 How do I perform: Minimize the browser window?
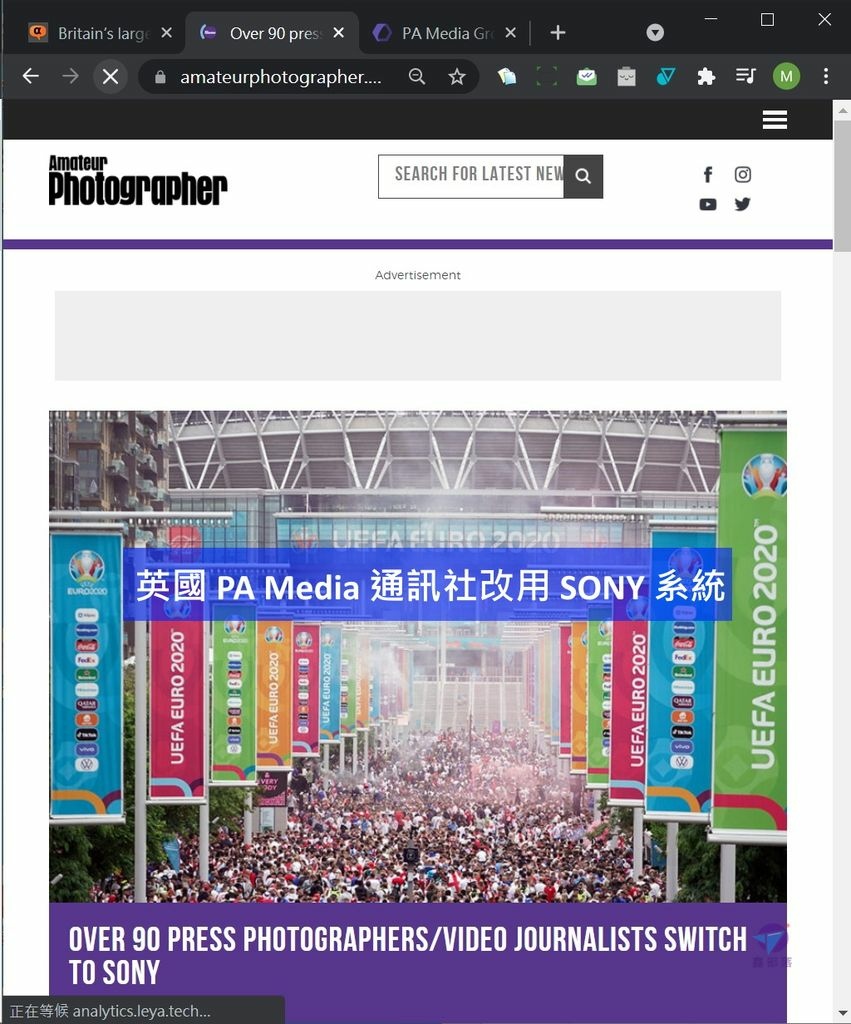click(x=711, y=19)
